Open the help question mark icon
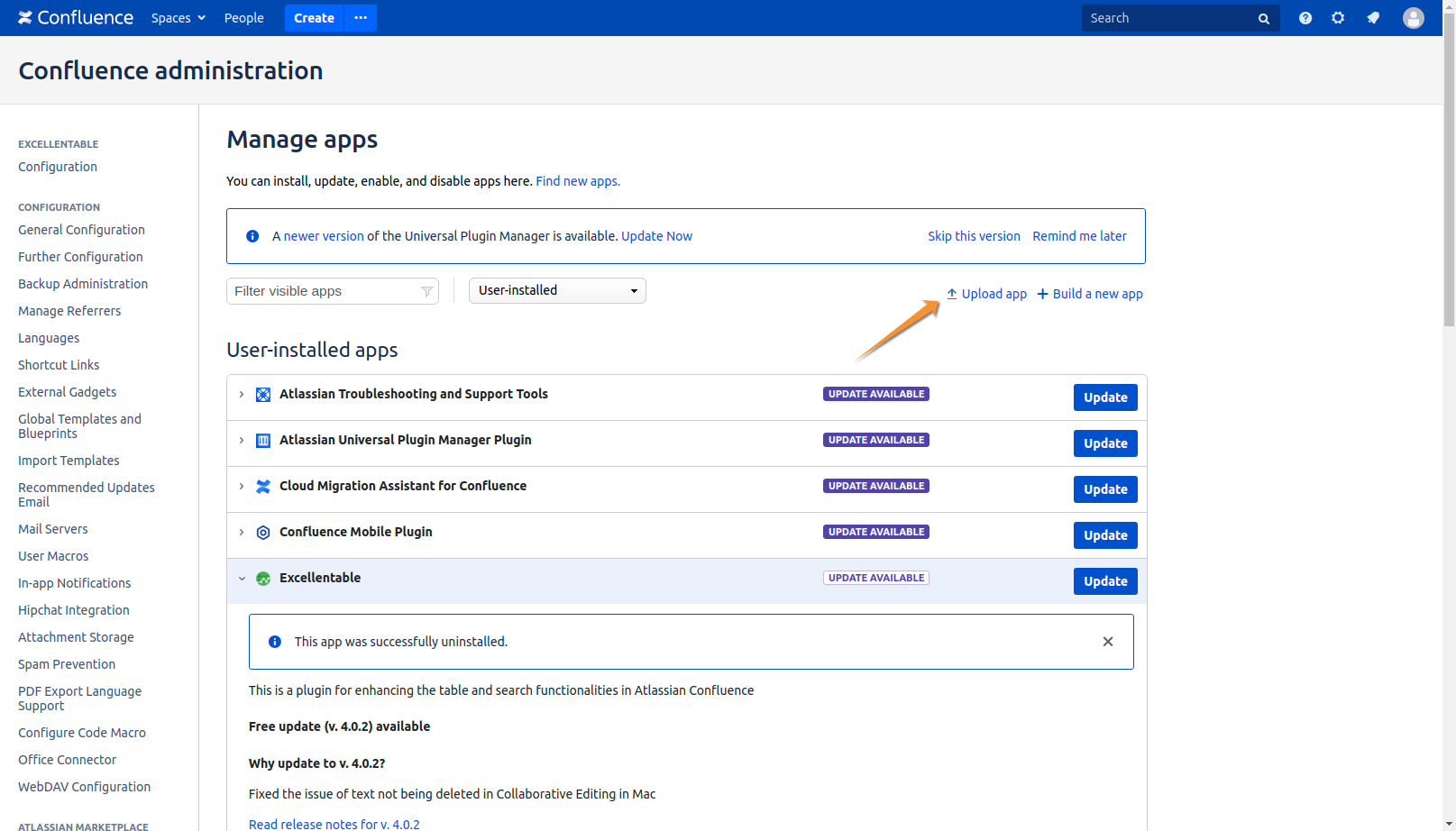Screen dimensions: 1456x831 click(x=1305, y=18)
